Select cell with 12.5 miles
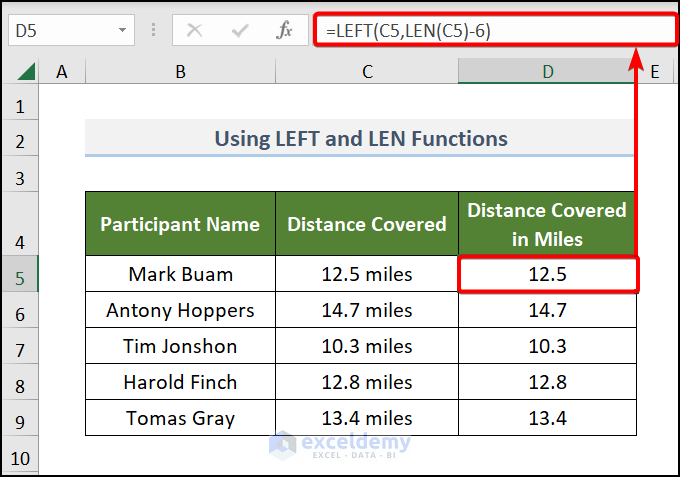 coord(367,274)
